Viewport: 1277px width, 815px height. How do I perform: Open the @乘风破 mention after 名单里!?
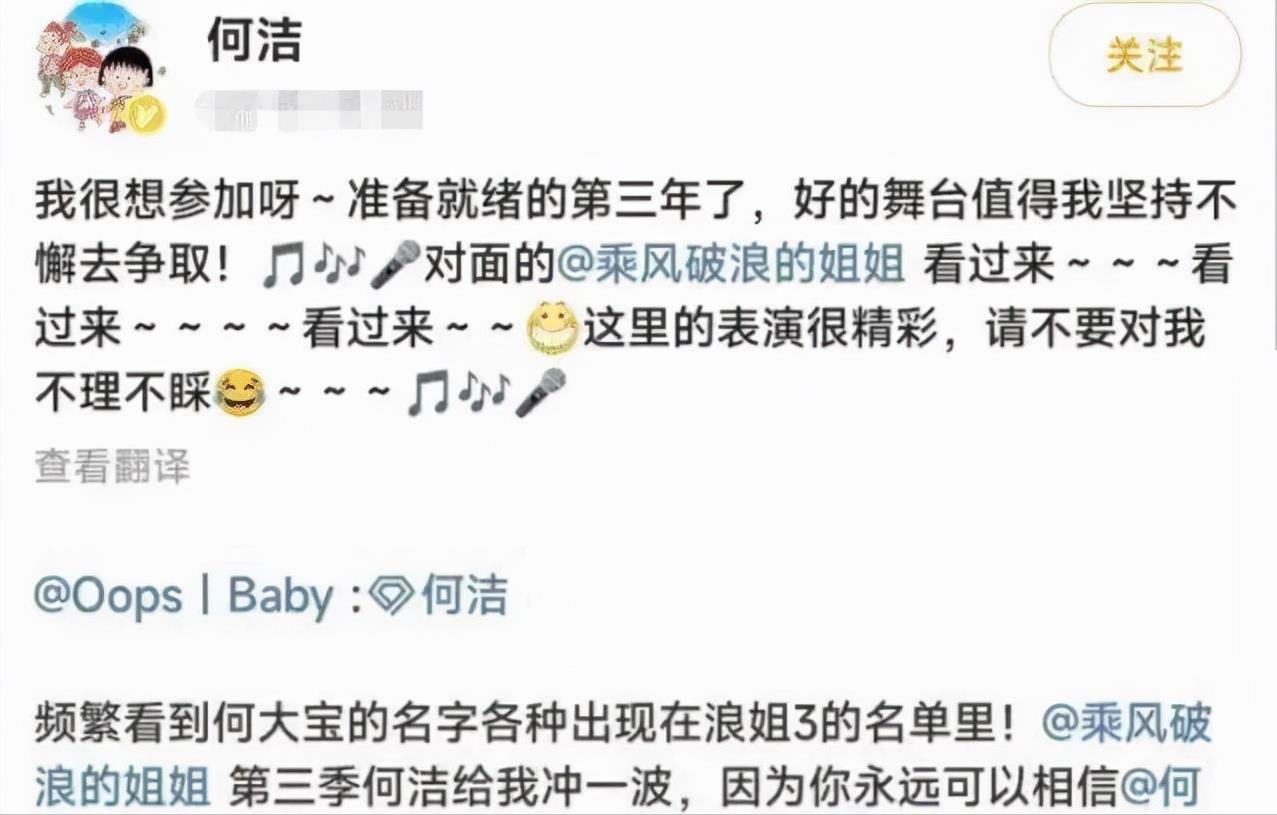[1127, 724]
